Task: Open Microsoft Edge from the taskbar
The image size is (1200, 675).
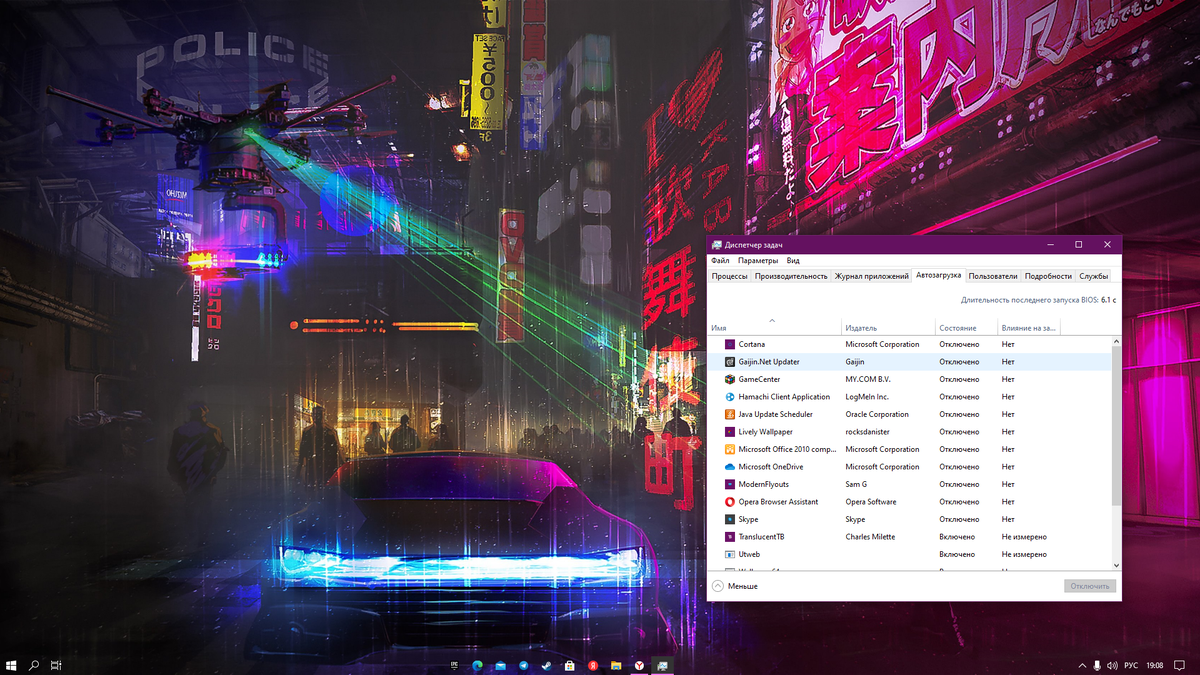Action: tap(477, 665)
